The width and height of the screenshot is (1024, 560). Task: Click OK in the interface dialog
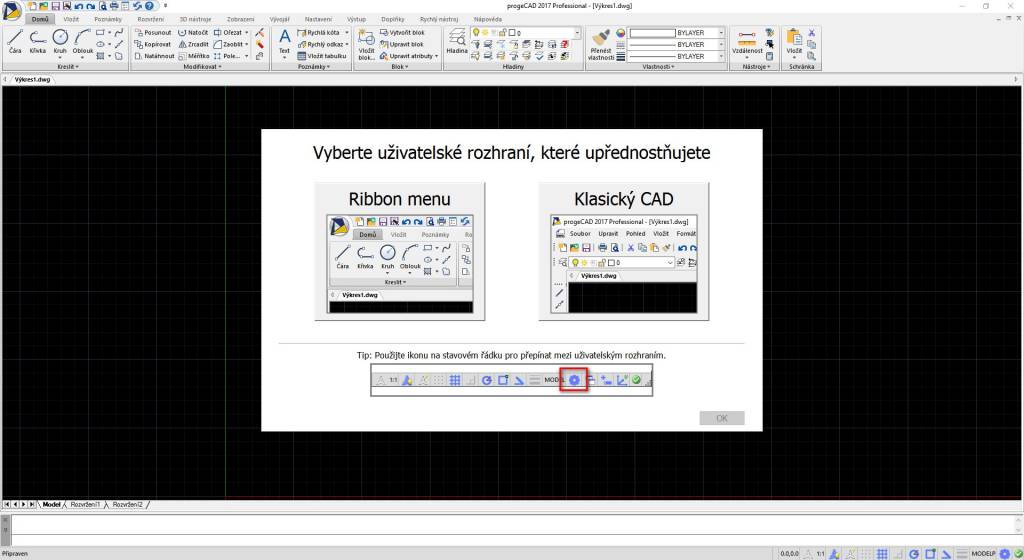click(x=722, y=418)
